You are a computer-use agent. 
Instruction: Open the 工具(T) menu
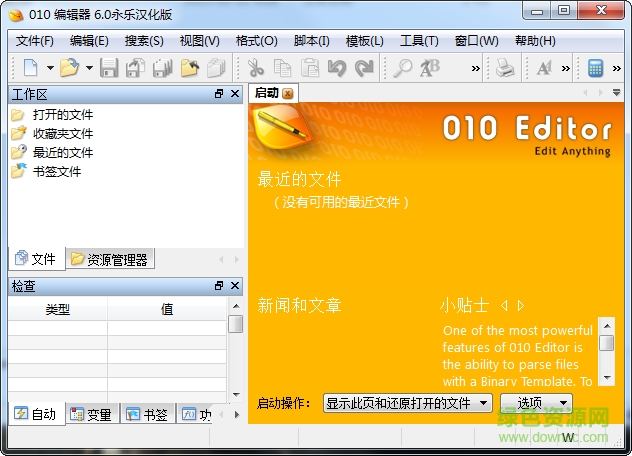coord(419,41)
